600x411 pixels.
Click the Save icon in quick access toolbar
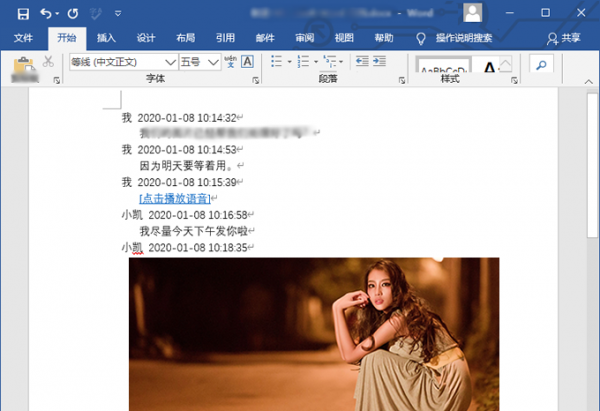[23, 14]
